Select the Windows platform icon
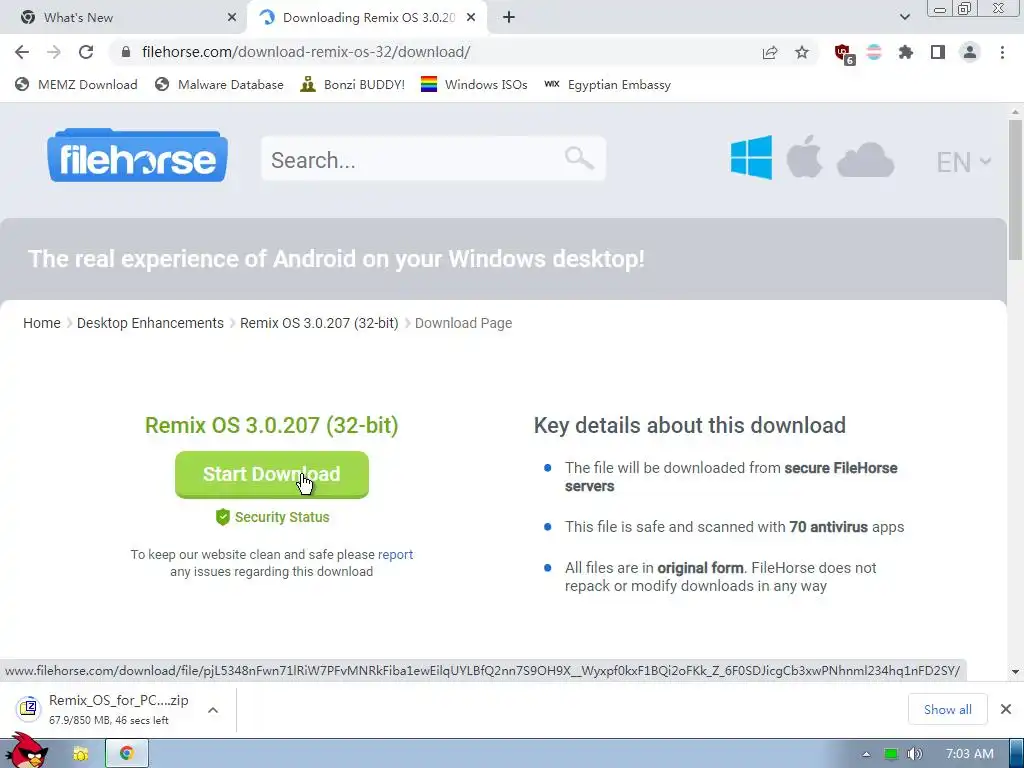The width and height of the screenshot is (1024, 768). click(751, 157)
